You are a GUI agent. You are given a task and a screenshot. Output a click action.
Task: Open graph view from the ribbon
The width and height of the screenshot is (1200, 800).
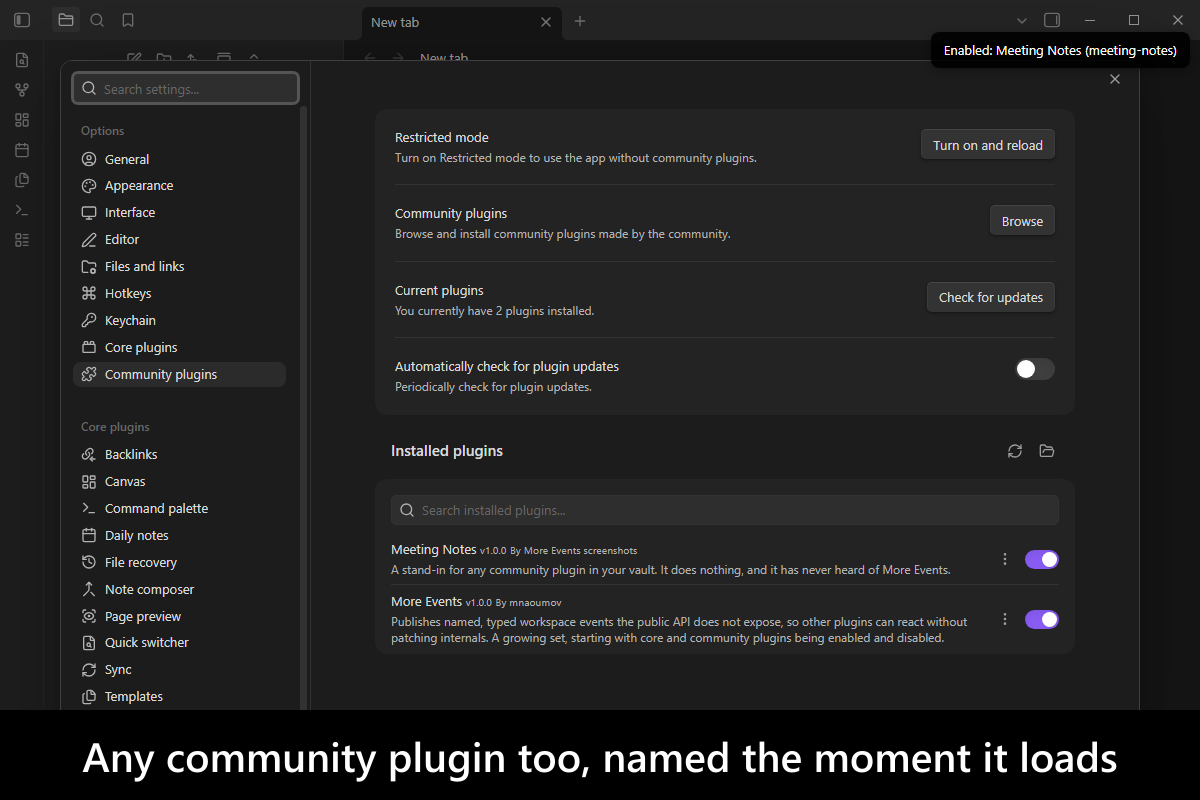point(22,90)
